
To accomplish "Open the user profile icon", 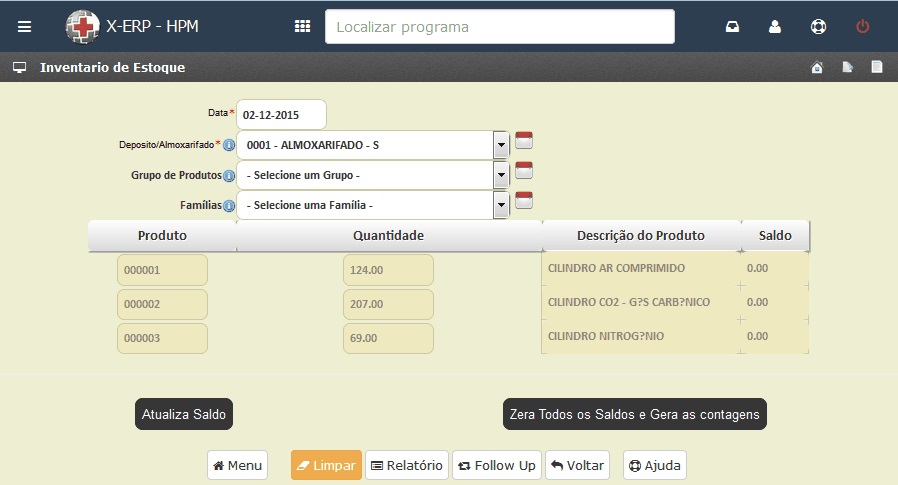I will coord(775,26).
